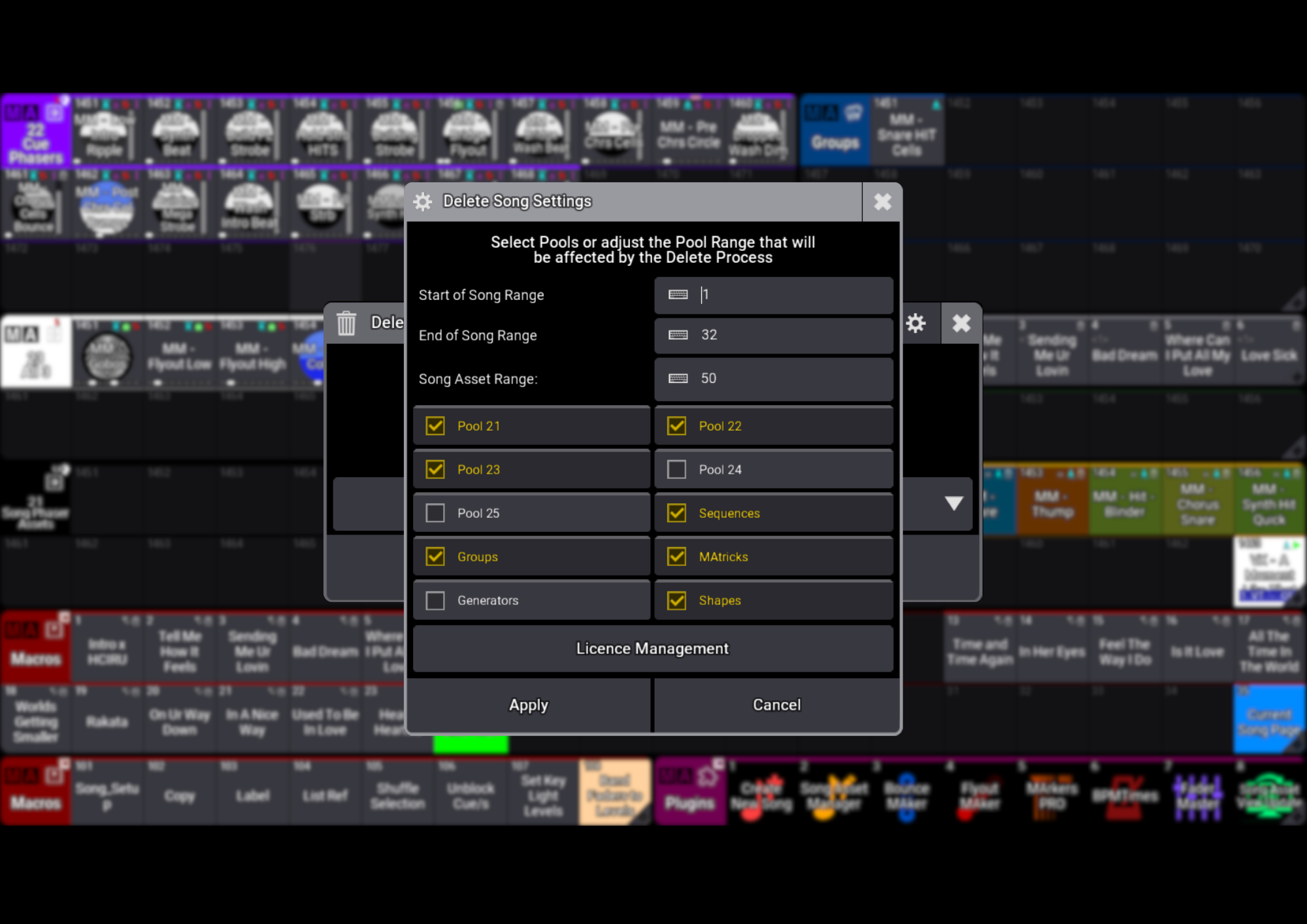Click the Song Asset Range field
This screenshot has width=1307, height=924.
(x=774, y=378)
